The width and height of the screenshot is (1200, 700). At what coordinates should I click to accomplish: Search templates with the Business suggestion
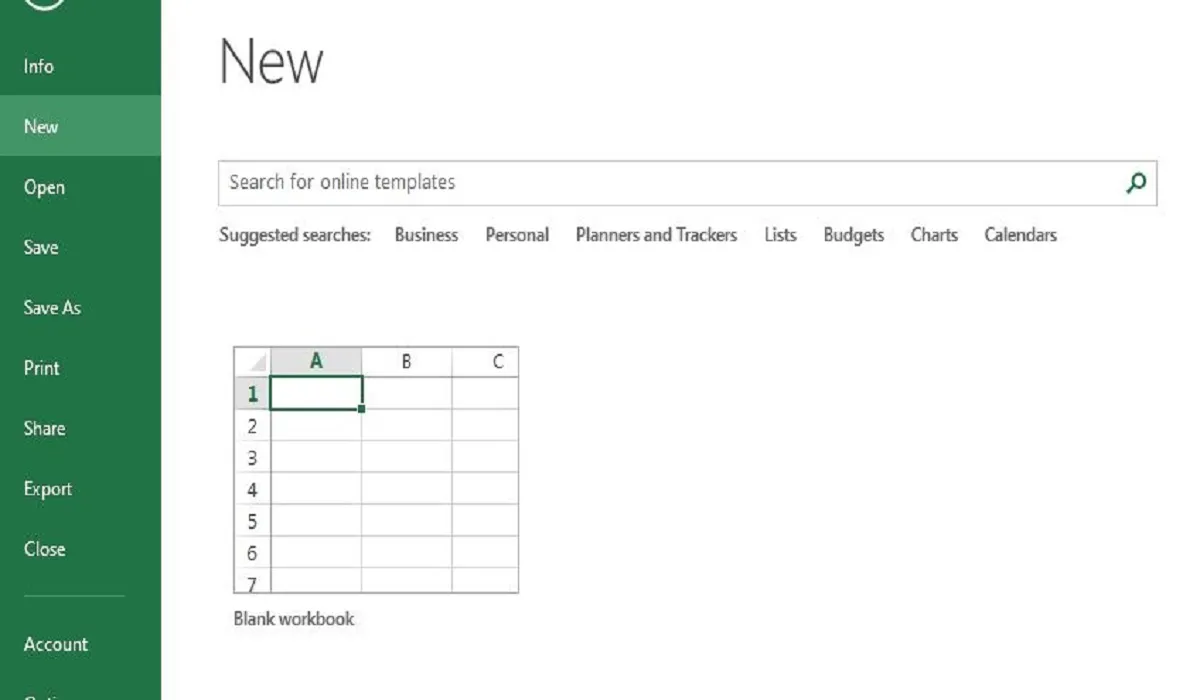coord(426,235)
